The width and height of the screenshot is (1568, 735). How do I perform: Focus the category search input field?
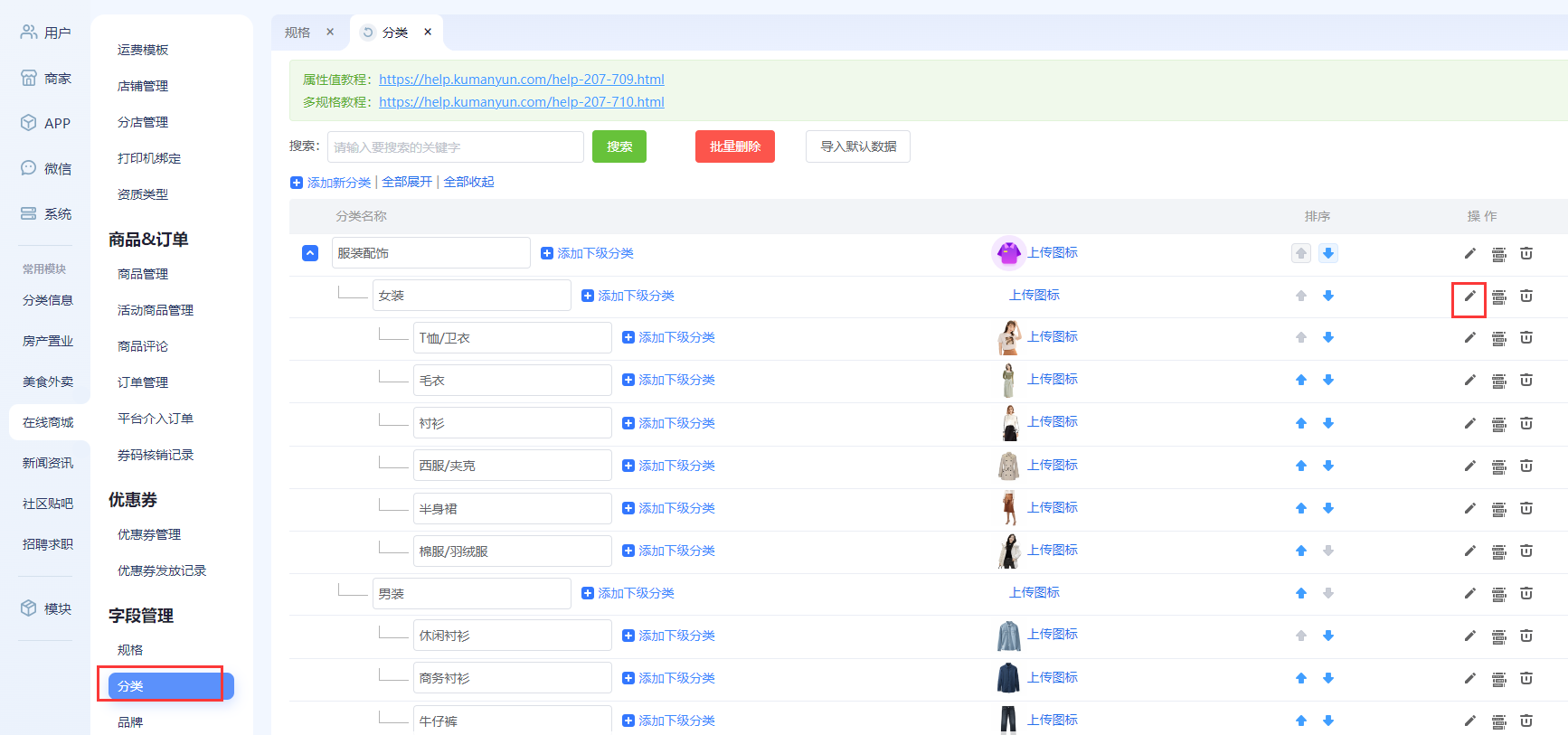(456, 146)
